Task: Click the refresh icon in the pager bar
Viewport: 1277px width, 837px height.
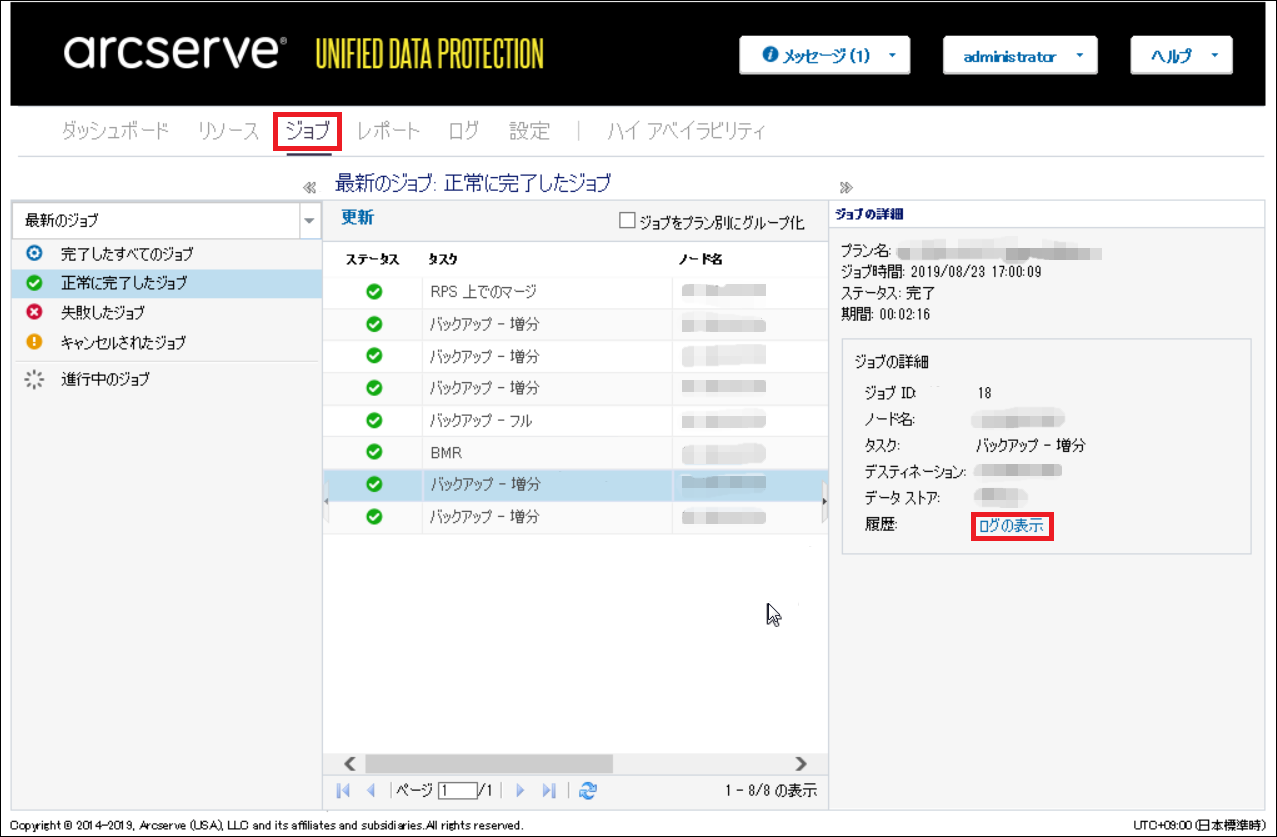Action: tap(588, 790)
